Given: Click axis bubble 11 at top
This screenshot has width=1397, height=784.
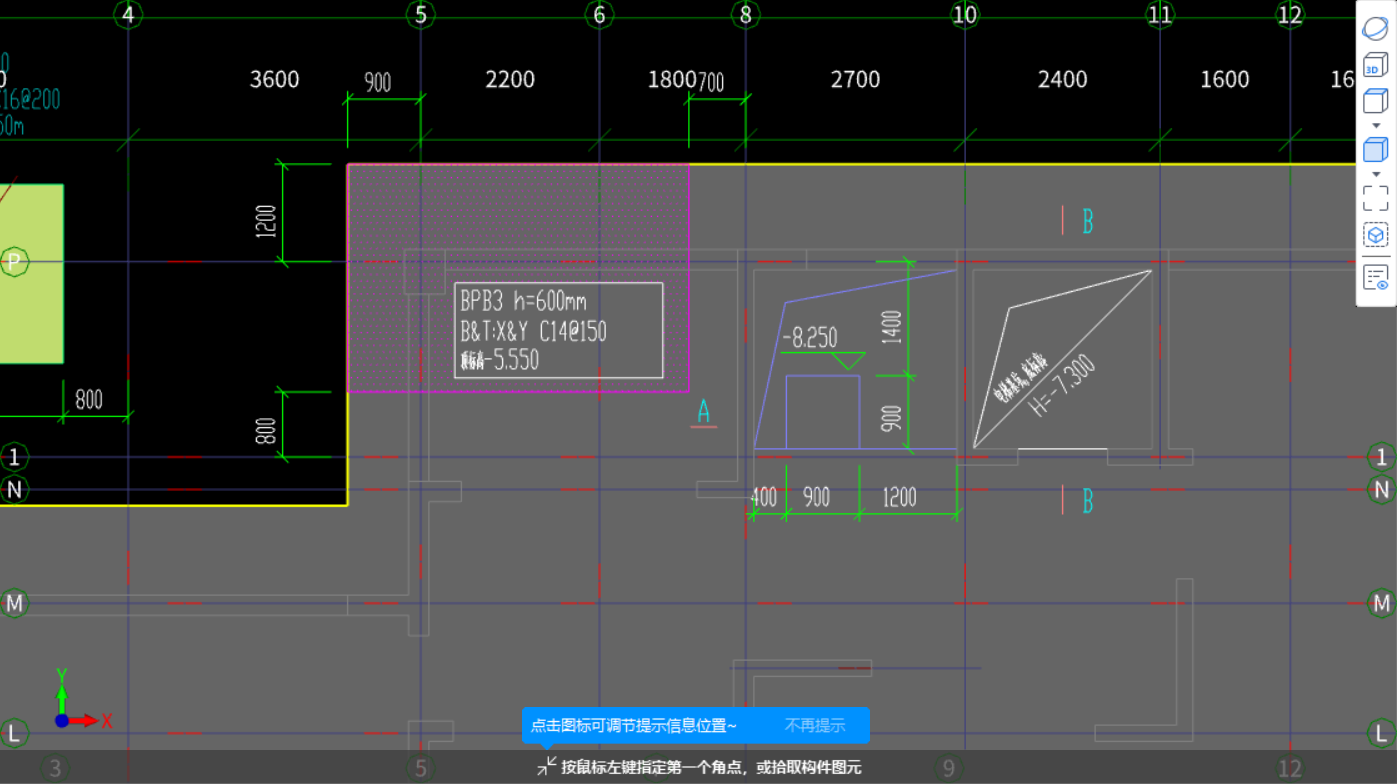Looking at the screenshot, I should tap(1160, 14).
